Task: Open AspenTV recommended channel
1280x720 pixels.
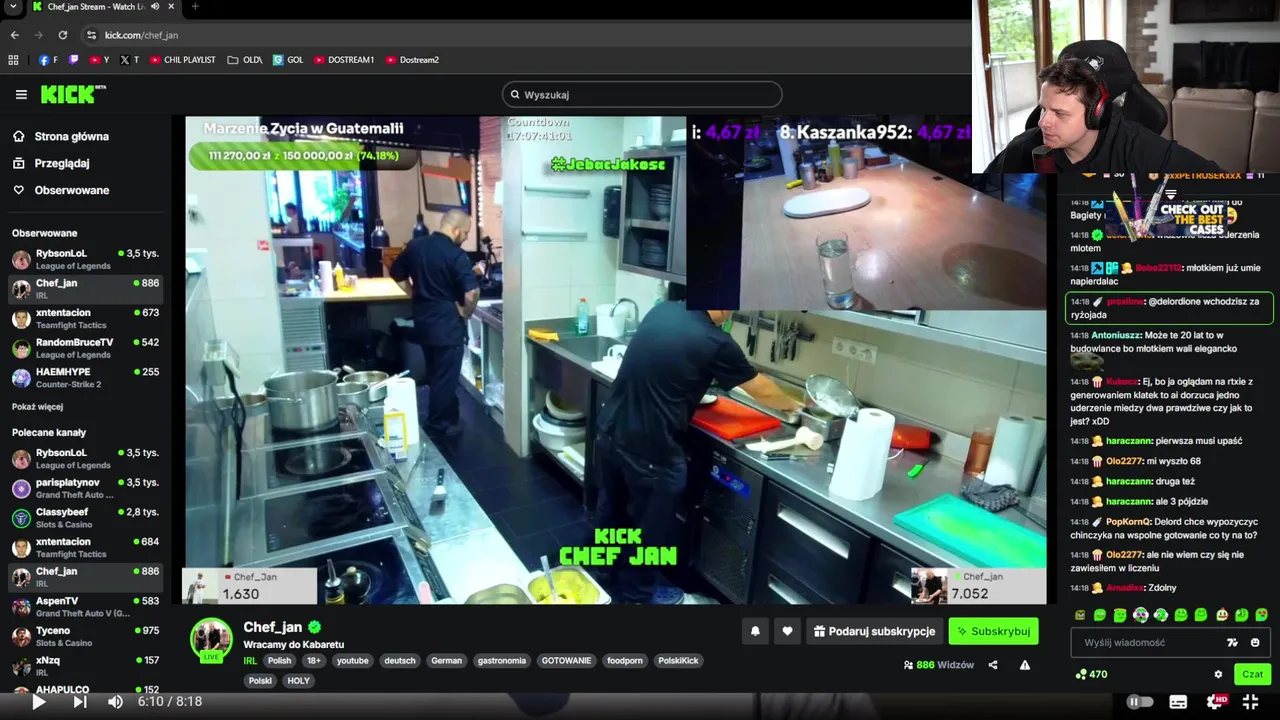Action: click(x=85, y=607)
